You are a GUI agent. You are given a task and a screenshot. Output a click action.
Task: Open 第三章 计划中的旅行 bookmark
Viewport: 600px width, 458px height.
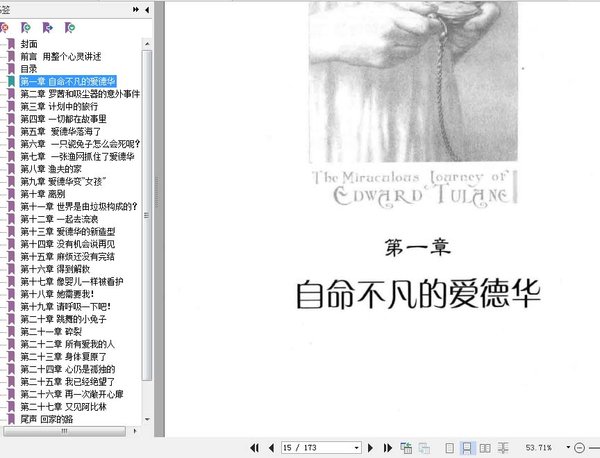[59, 106]
